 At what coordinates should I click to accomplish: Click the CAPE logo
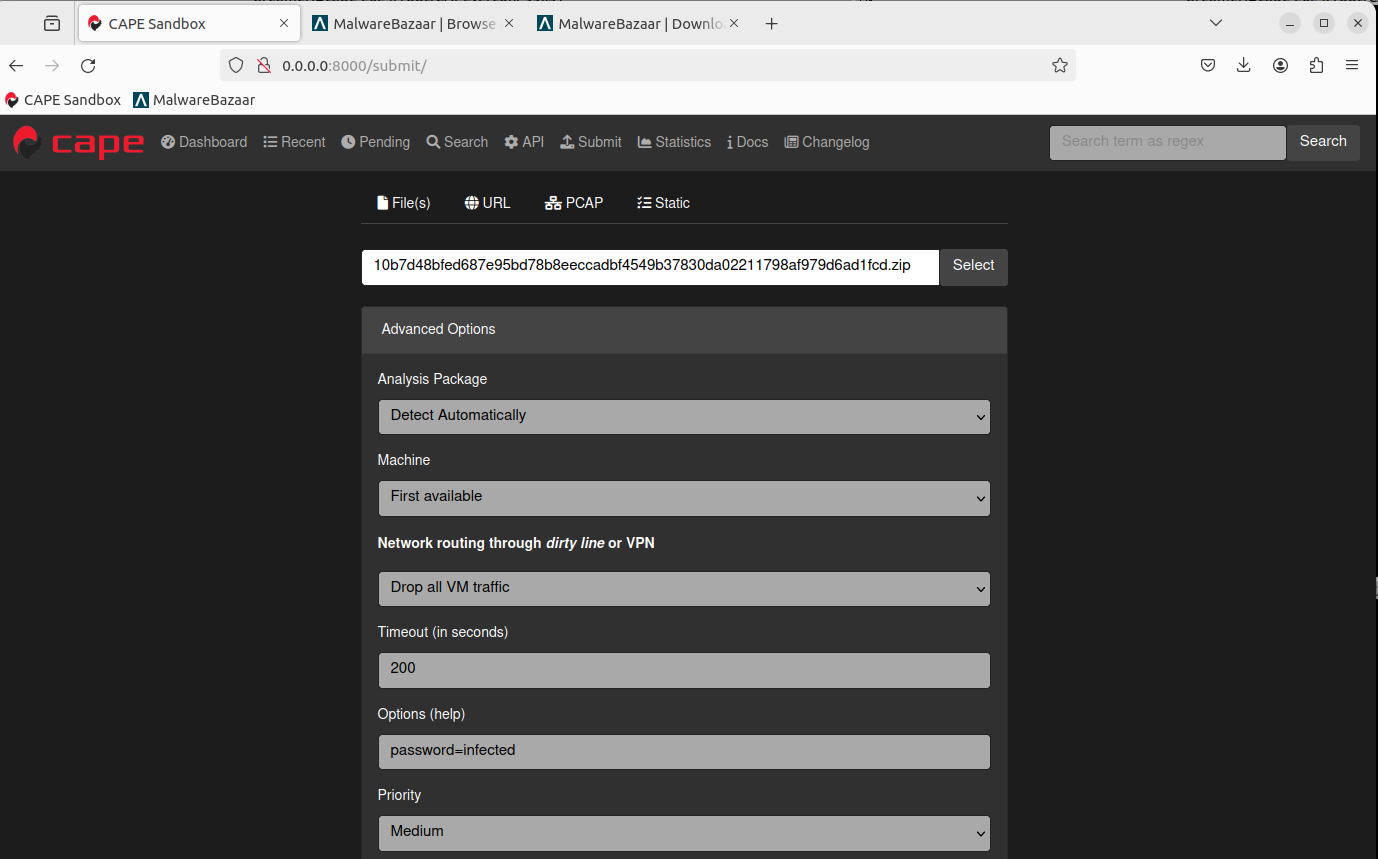click(x=78, y=142)
